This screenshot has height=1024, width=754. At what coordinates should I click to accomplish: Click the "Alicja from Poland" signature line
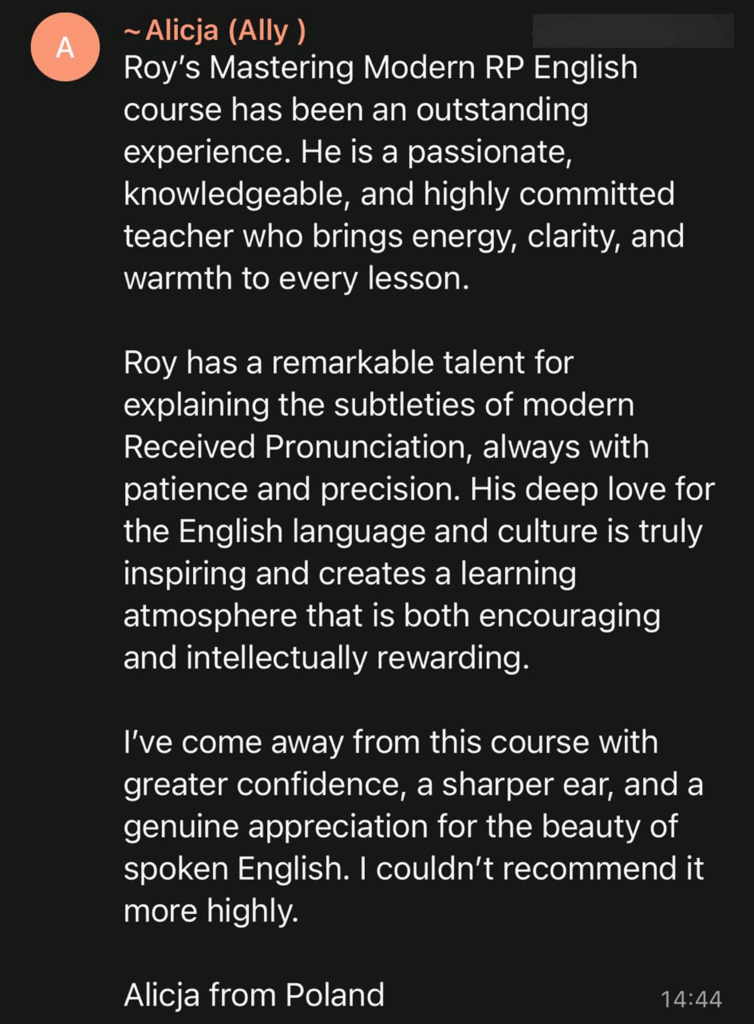254,995
